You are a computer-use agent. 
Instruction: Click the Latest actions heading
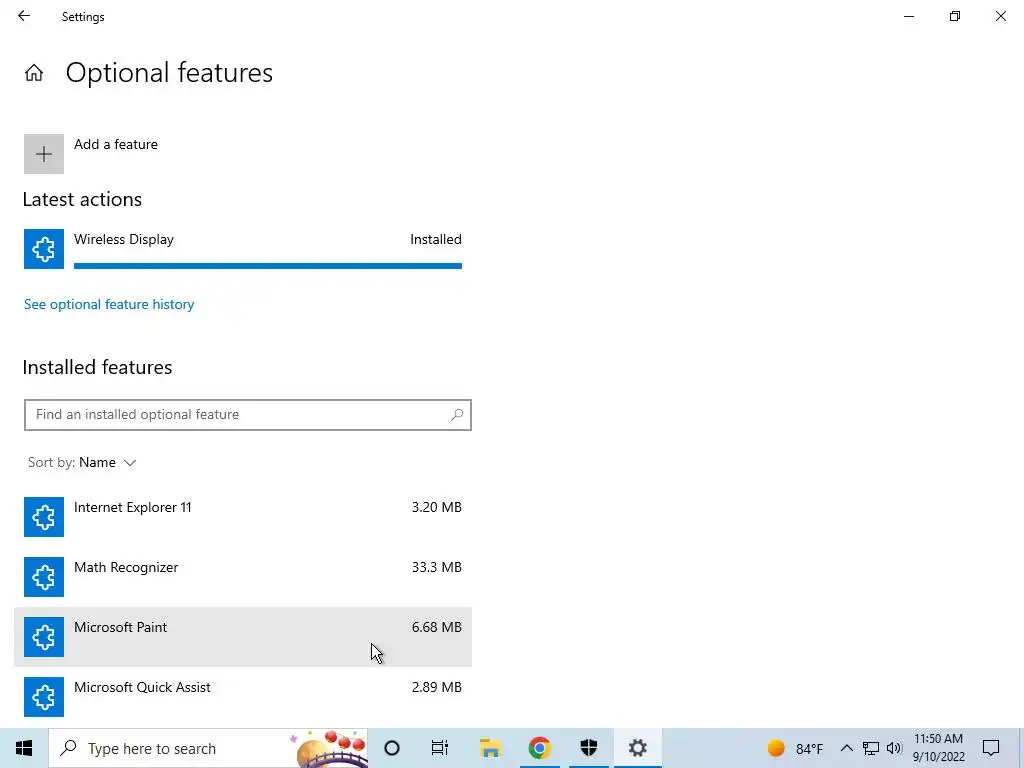click(x=82, y=200)
